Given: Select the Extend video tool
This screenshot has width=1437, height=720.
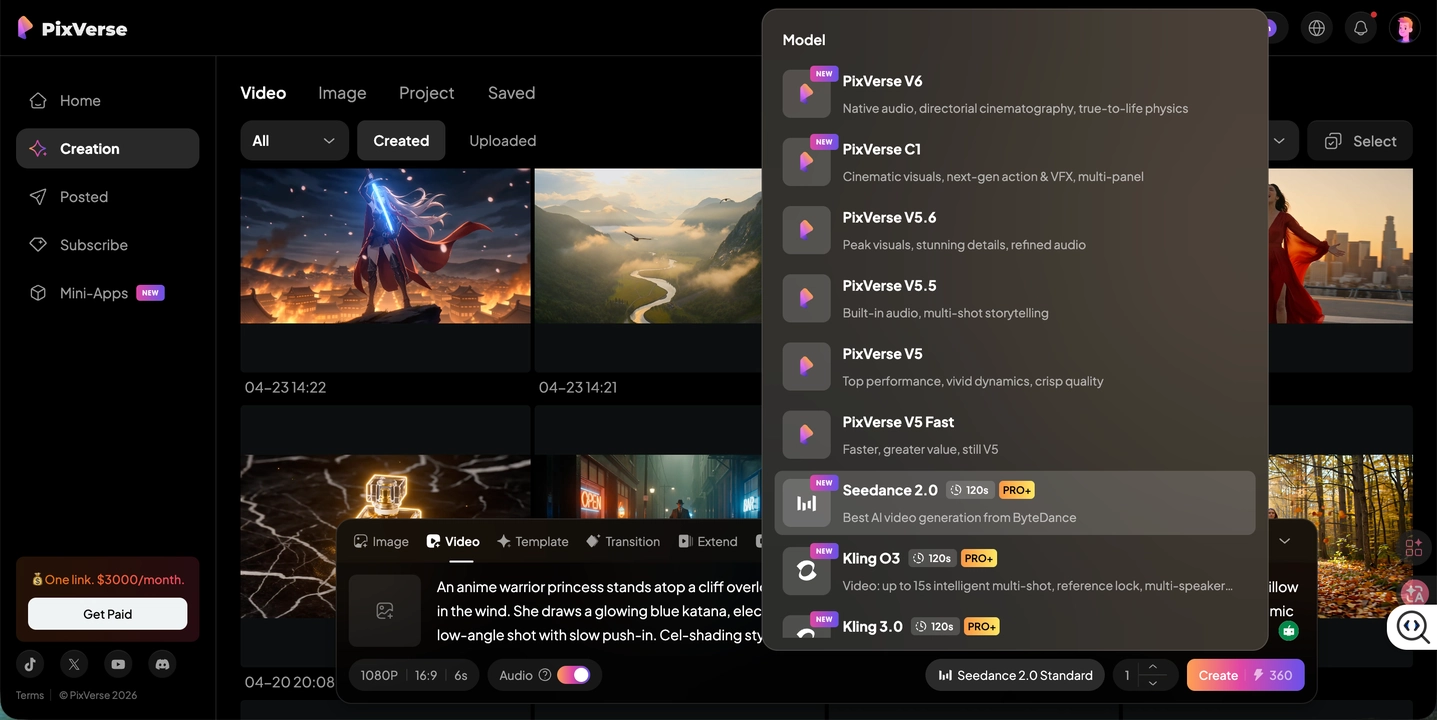Looking at the screenshot, I should (707, 541).
